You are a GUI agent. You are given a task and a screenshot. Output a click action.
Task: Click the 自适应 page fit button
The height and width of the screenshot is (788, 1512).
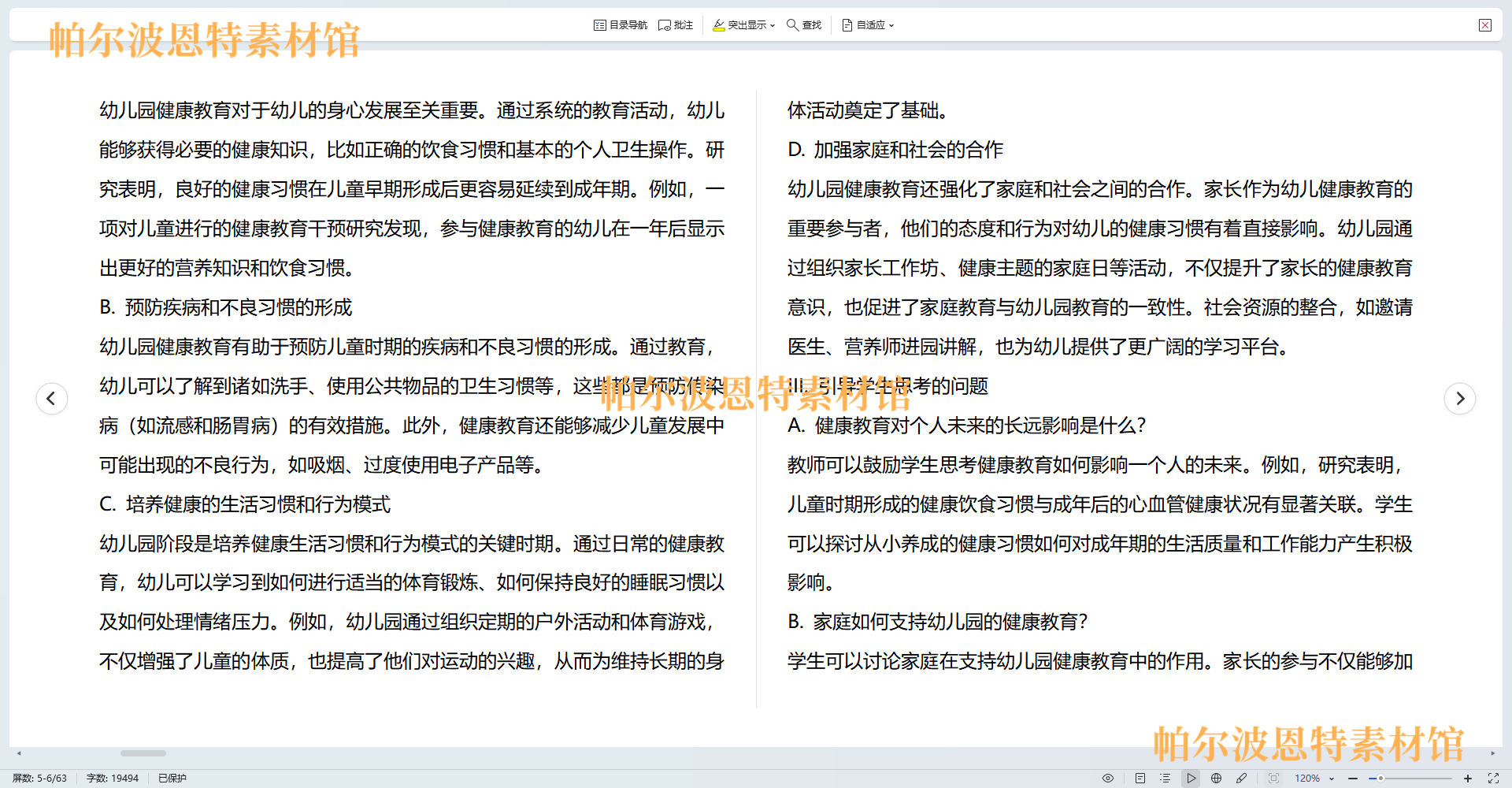tap(863, 25)
